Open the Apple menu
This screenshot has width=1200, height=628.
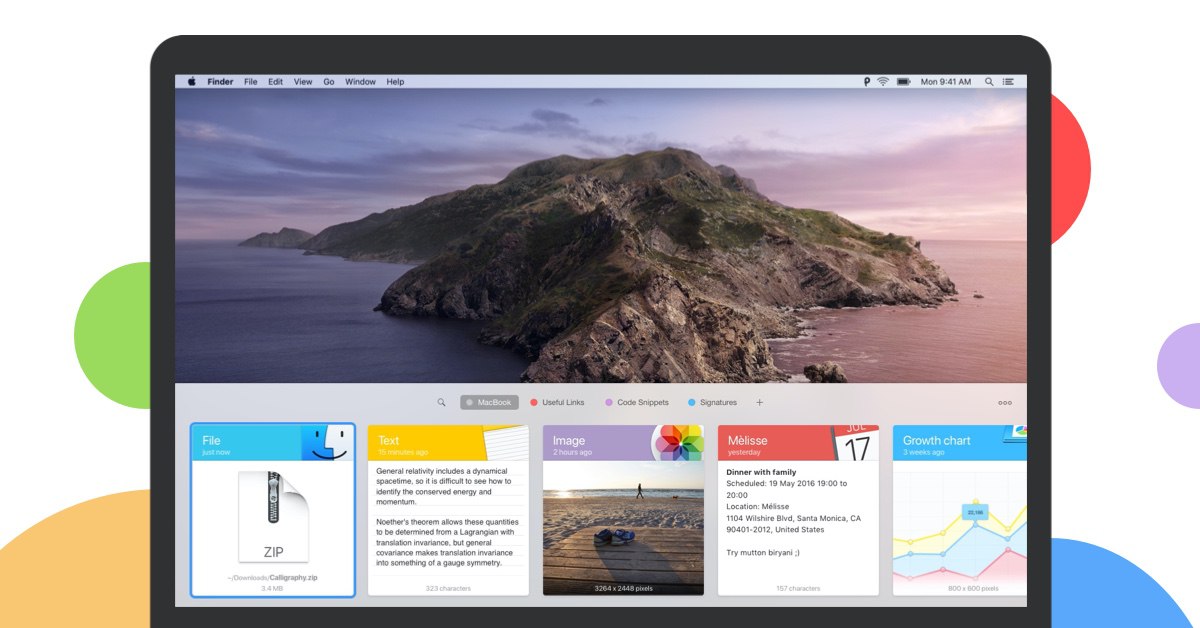192,82
